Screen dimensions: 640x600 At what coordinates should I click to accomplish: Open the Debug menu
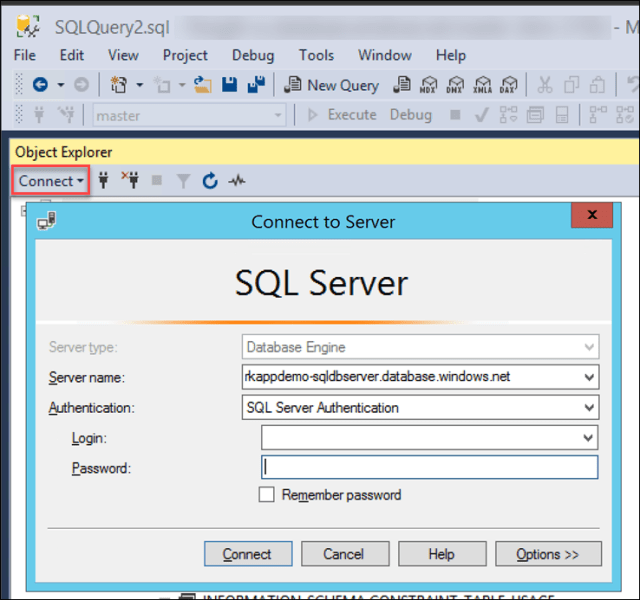click(x=253, y=56)
